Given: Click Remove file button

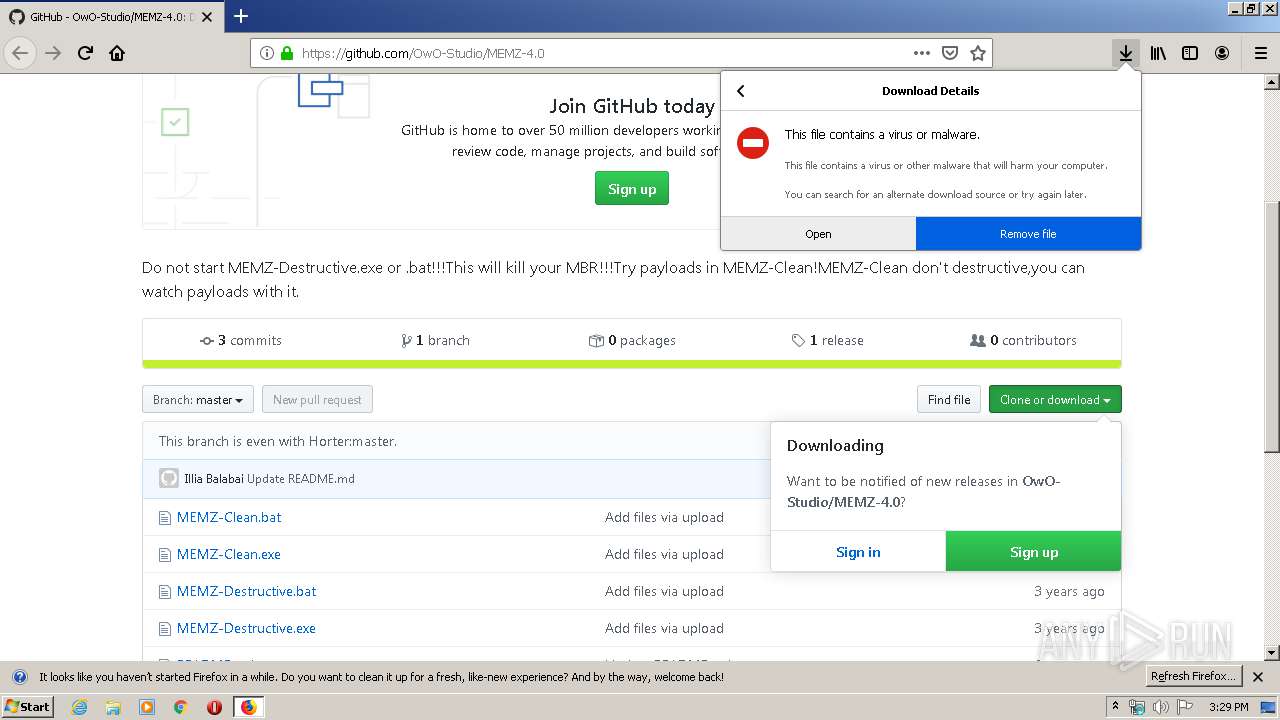Looking at the screenshot, I should point(1028,234).
